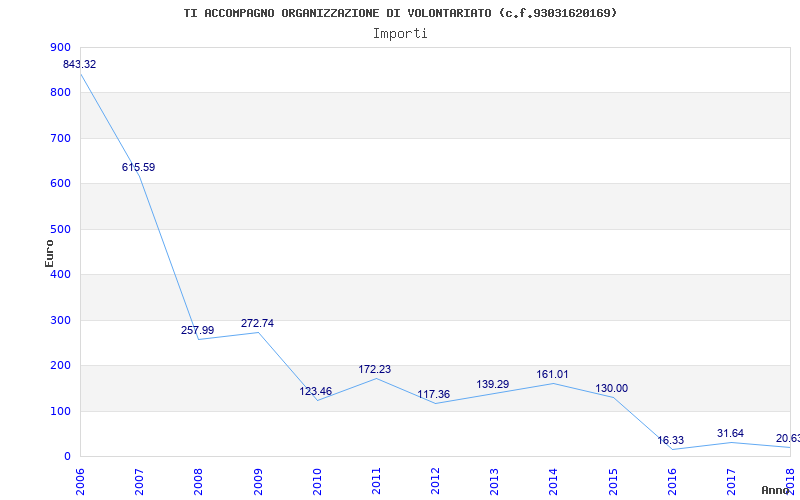Click the y-axis tick label 100
This screenshot has height=500, width=800.
click(60, 411)
